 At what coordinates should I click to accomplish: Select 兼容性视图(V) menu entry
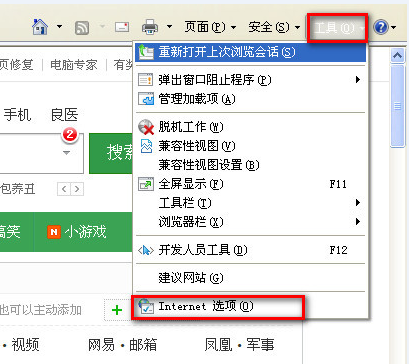[x=251, y=146]
